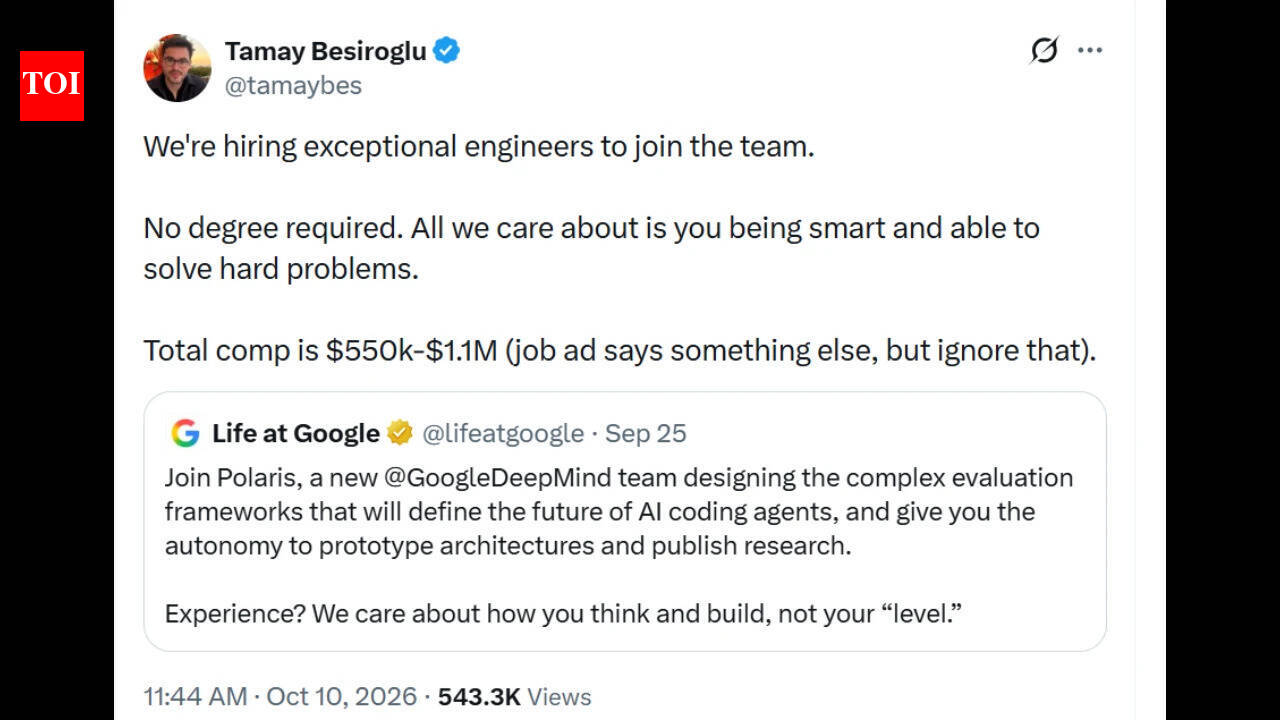The width and height of the screenshot is (1280, 720).
Task: Click the blue verified badge beside Tamay Besiroglu
Action: tap(446, 51)
